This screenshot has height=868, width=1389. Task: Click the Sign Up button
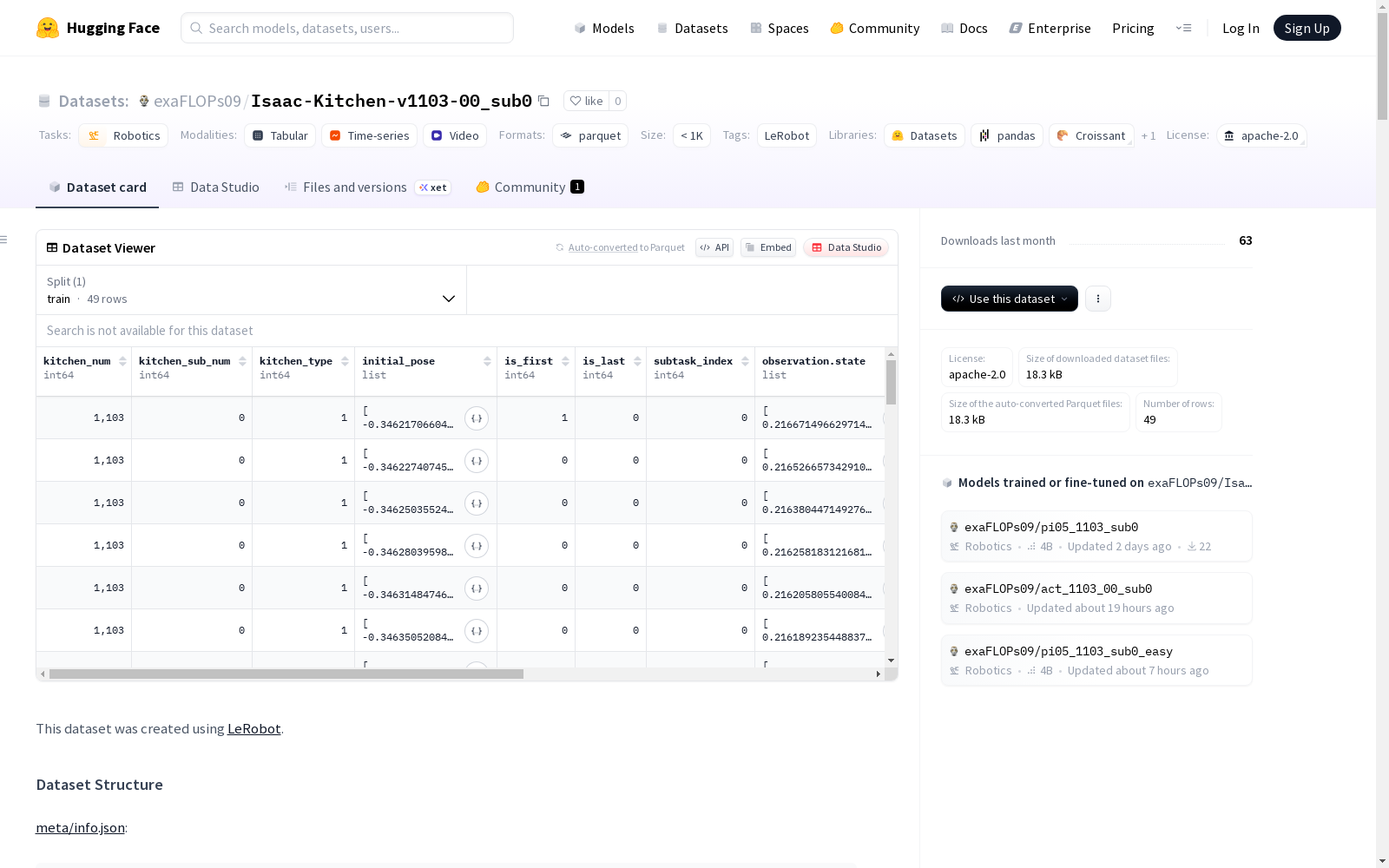point(1307,28)
